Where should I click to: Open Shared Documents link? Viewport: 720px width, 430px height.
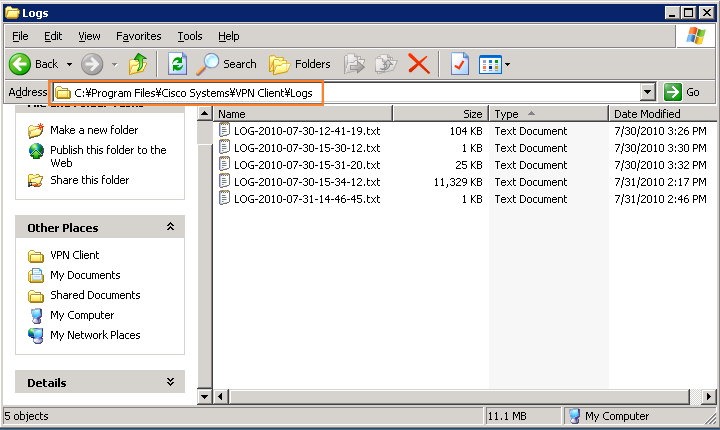tap(95, 295)
